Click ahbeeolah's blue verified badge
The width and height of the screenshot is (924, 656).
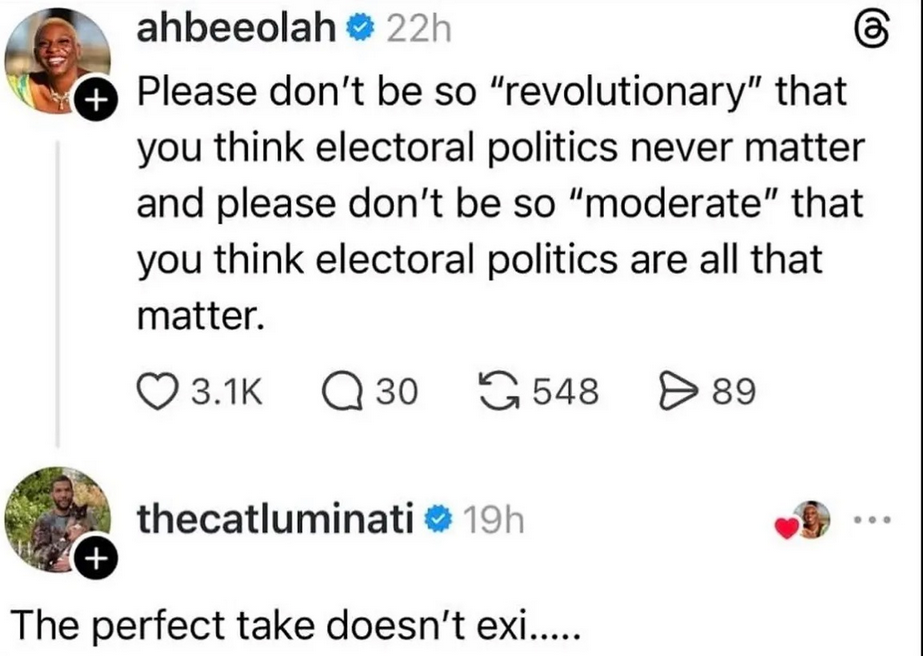point(358,31)
